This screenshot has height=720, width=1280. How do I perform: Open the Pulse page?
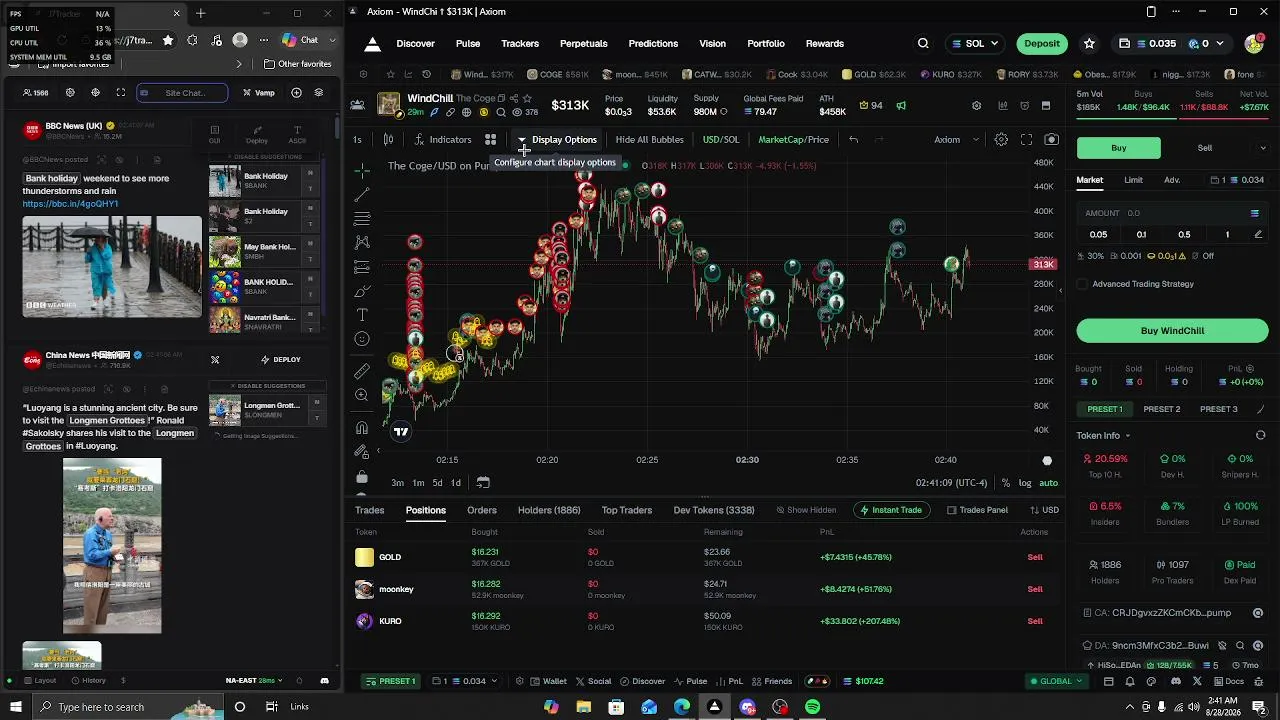tap(468, 44)
